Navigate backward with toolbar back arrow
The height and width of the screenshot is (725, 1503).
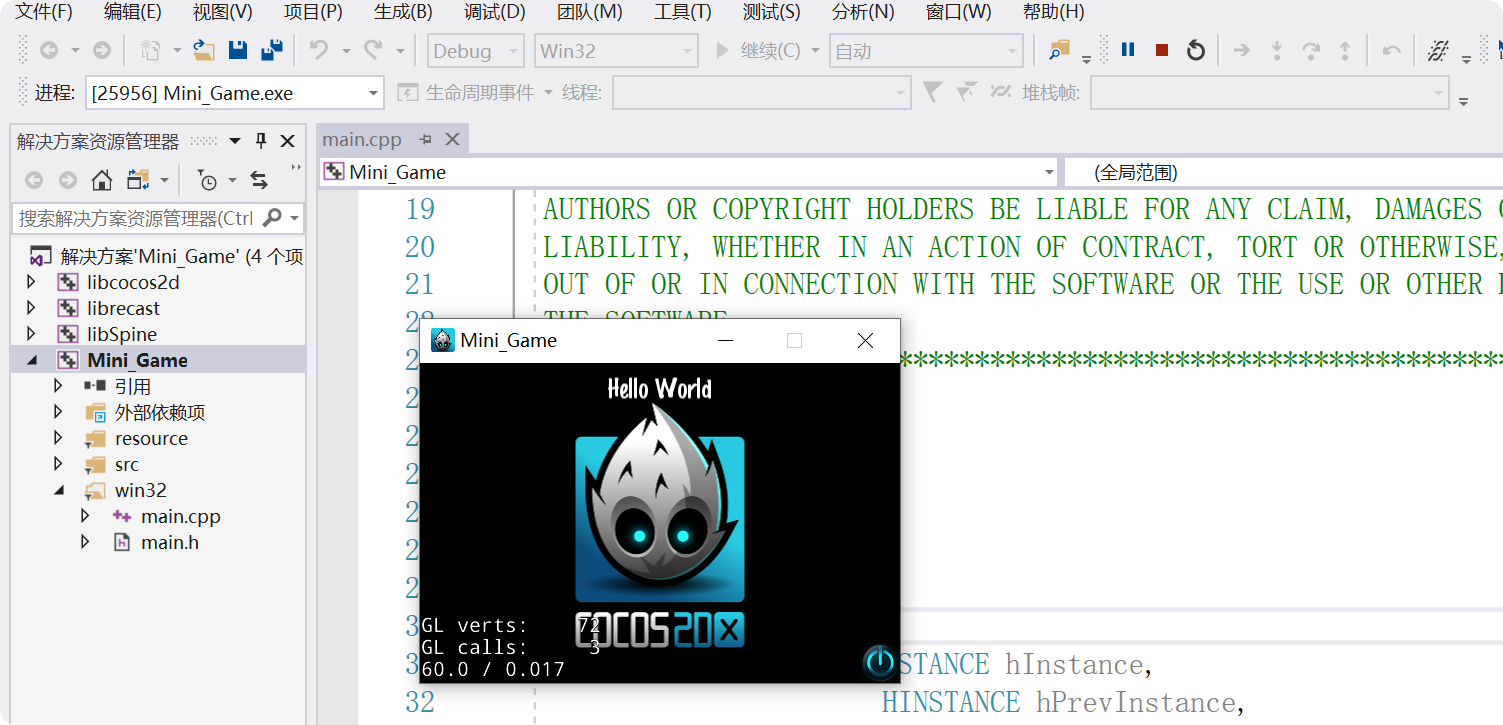(x=48, y=50)
